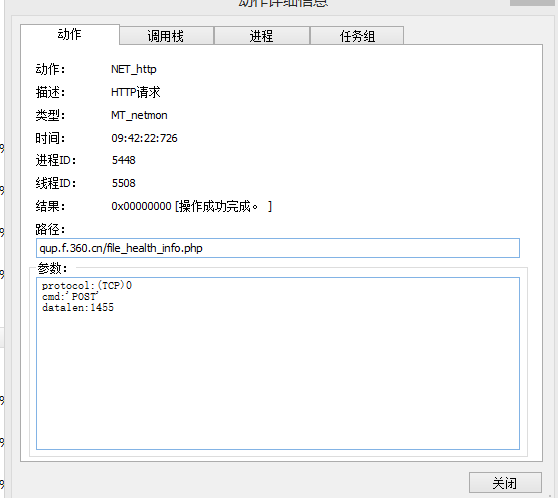This screenshot has height=498, width=558.
Task: Click the 动作: label
Action: coord(50,69)
